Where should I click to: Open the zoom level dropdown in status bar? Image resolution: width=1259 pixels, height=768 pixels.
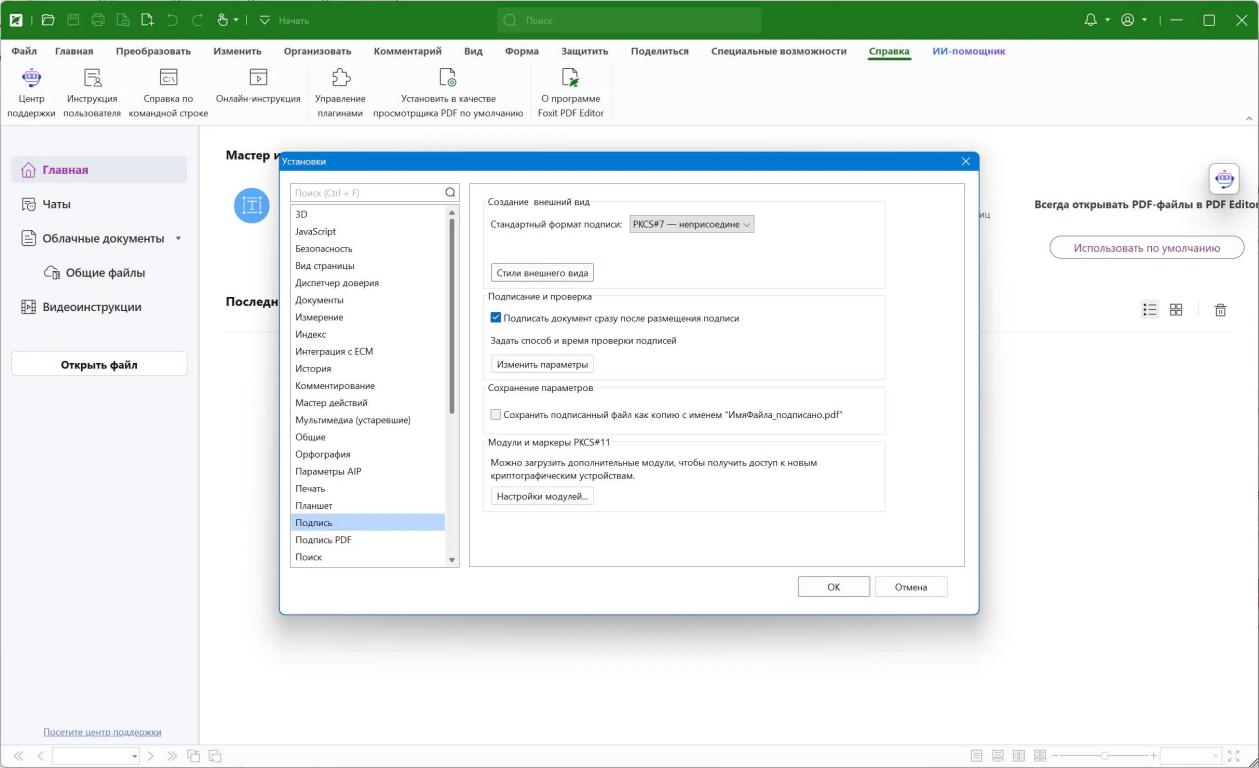click(1216, 756)
